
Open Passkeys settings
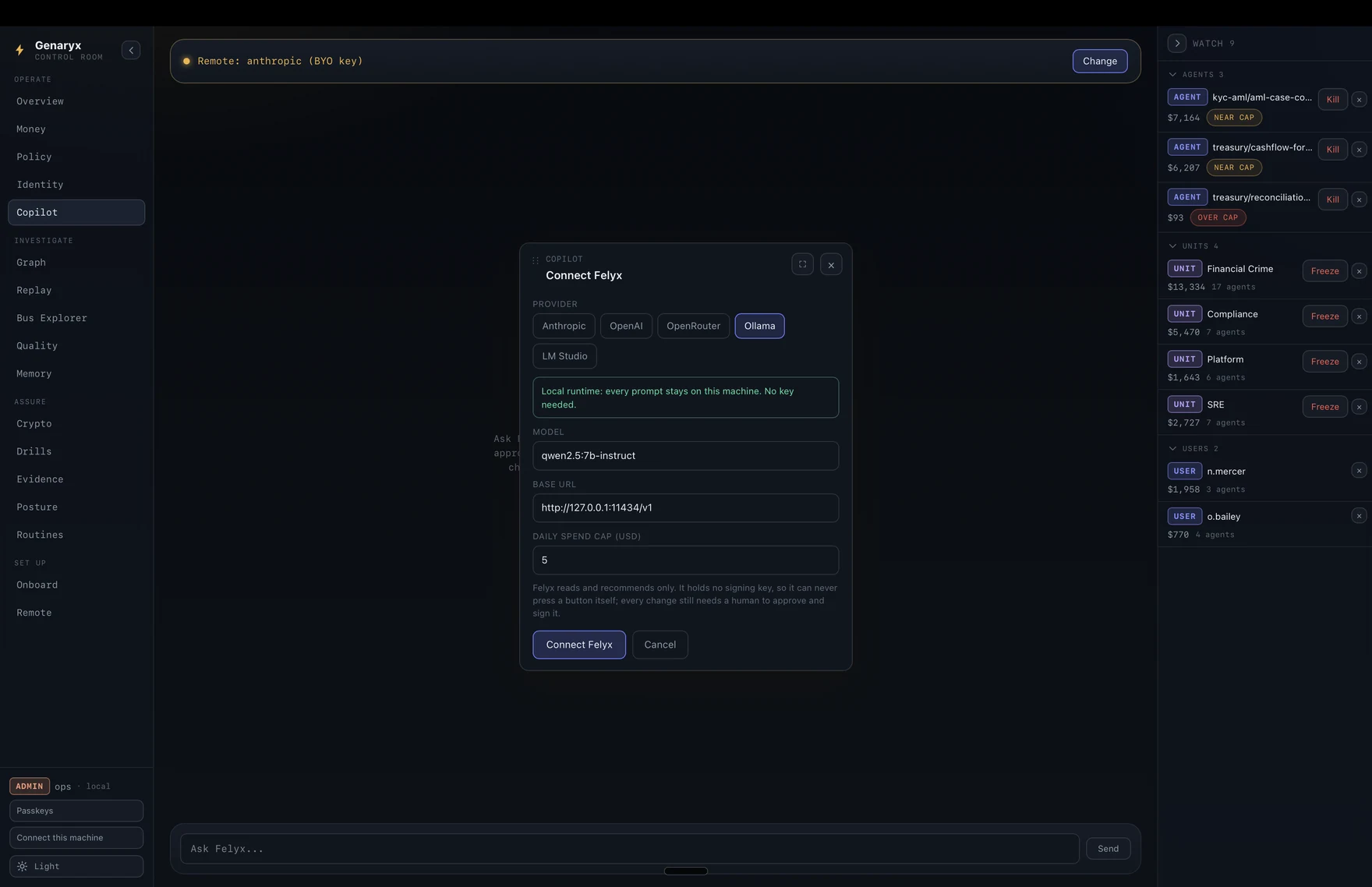tap(76, 811)
